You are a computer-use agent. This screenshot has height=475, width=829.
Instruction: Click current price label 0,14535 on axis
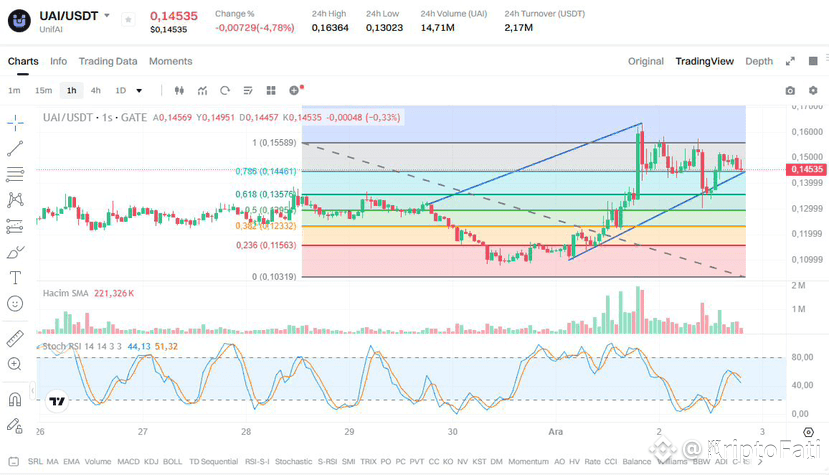[806, 169]
